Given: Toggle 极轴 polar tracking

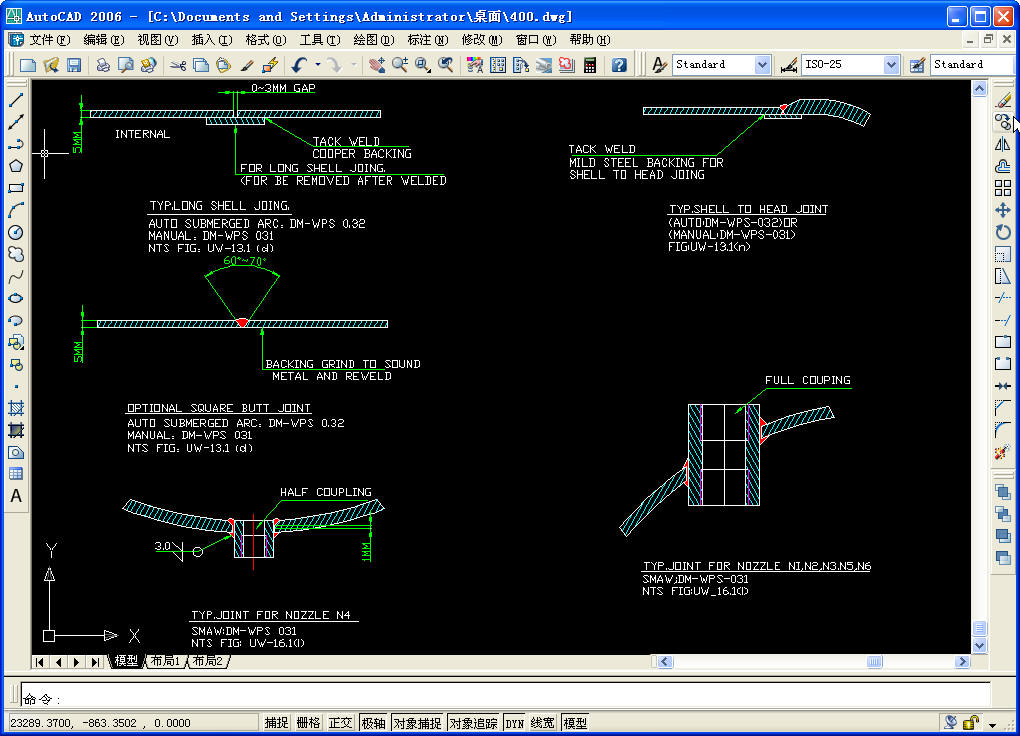Looking at the screenshot, I should pos(373,723).
